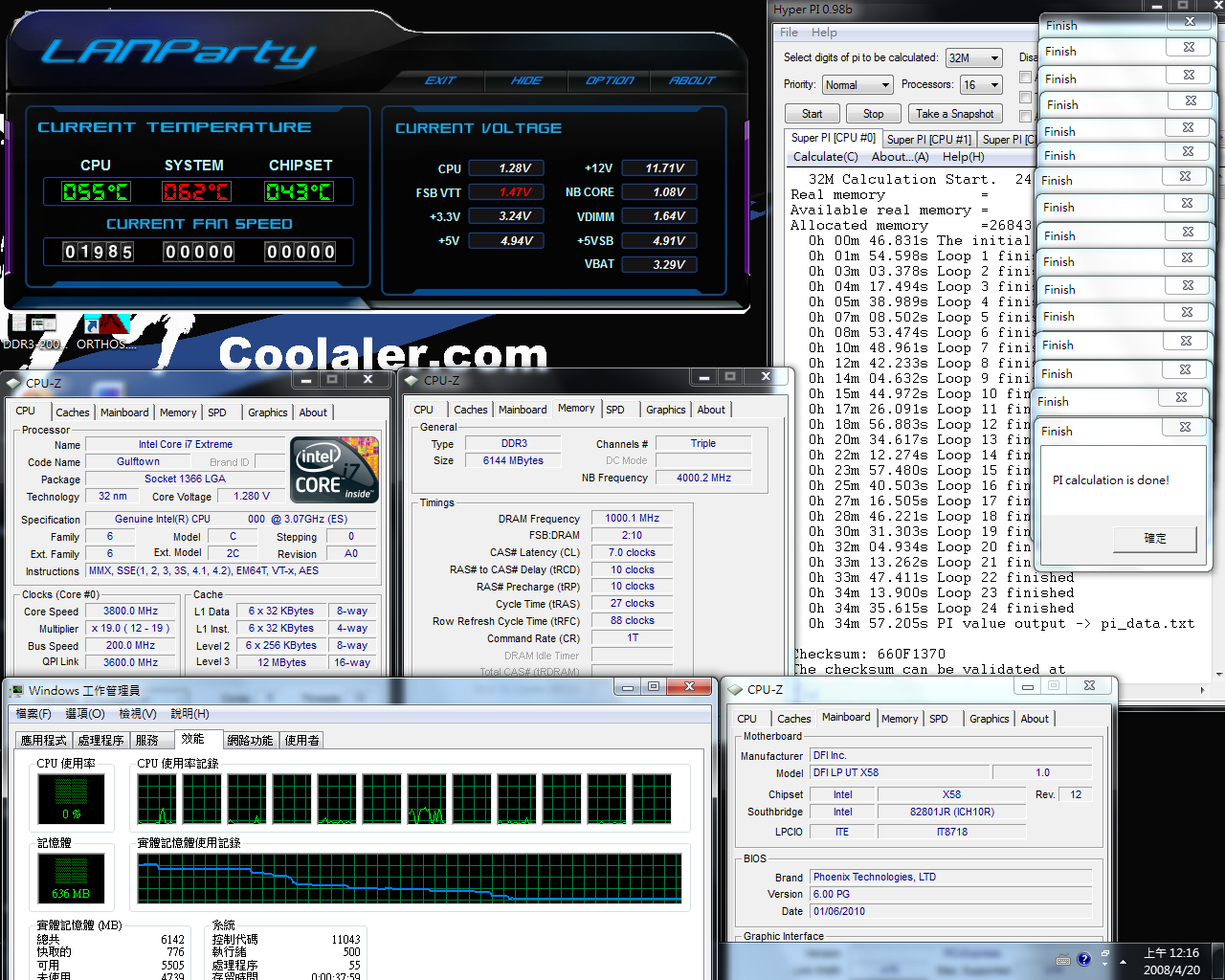
Task: Open Graphics tab in CPU-Z Memory window
Action: pyautogui.click(x=666, y=410)
